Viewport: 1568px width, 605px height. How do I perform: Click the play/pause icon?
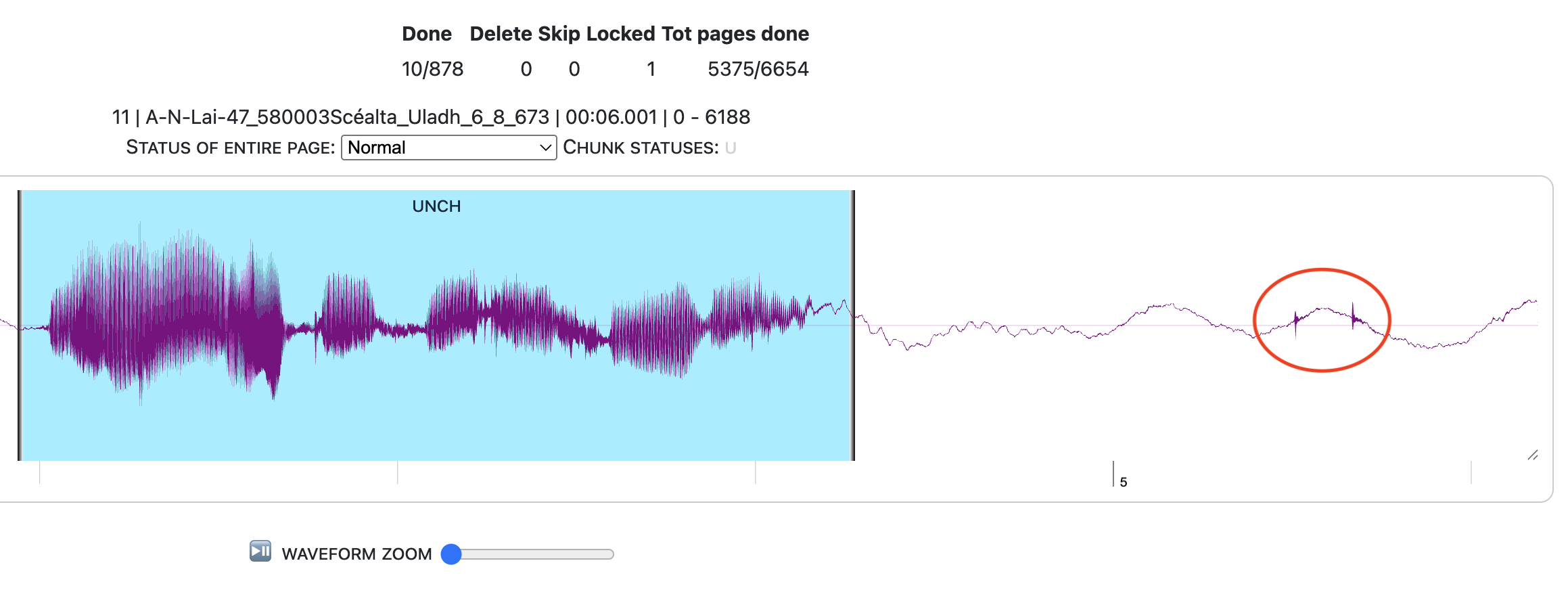coord(260,552)
